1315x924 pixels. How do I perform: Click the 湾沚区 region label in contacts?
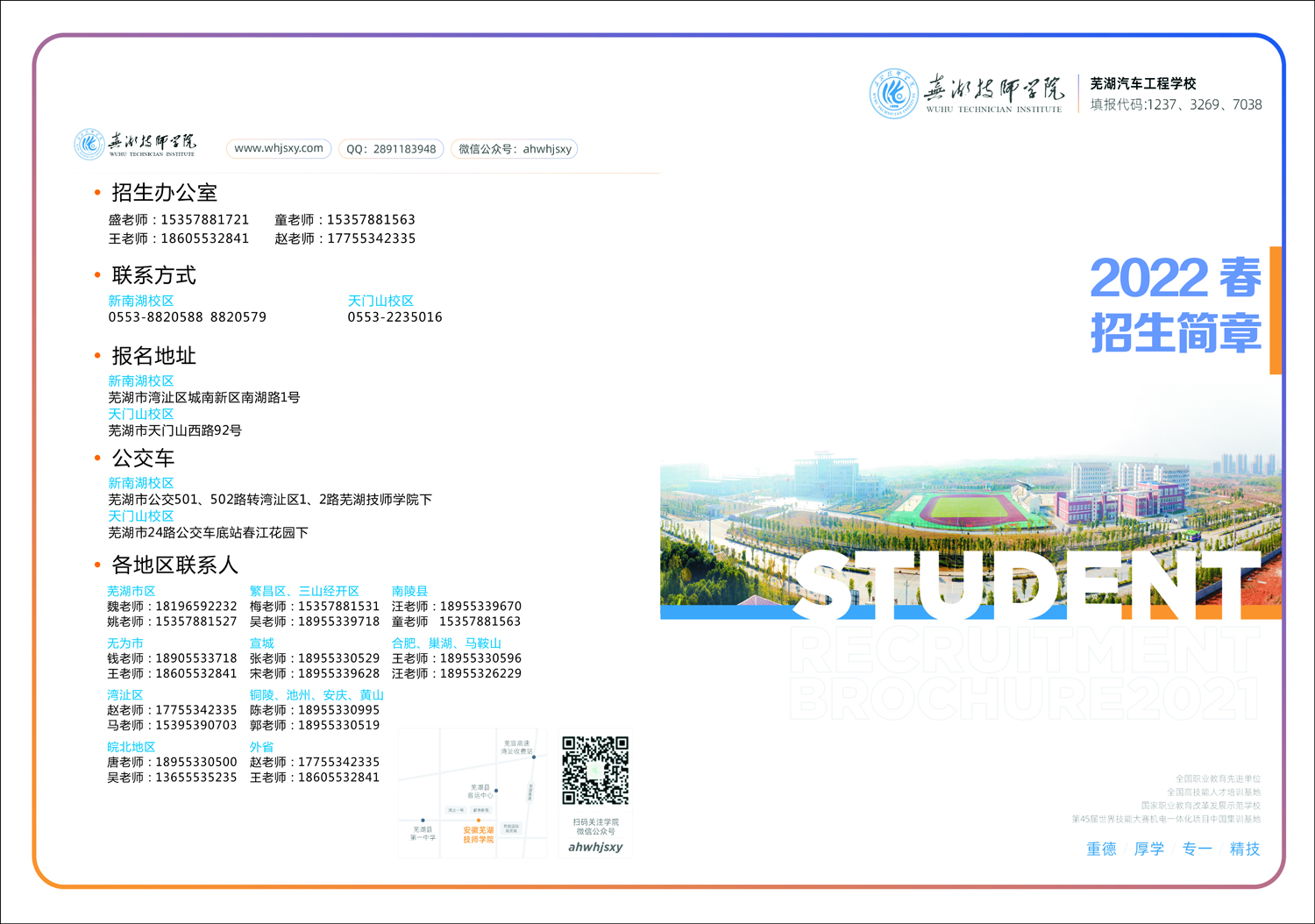tap(125, 695)
